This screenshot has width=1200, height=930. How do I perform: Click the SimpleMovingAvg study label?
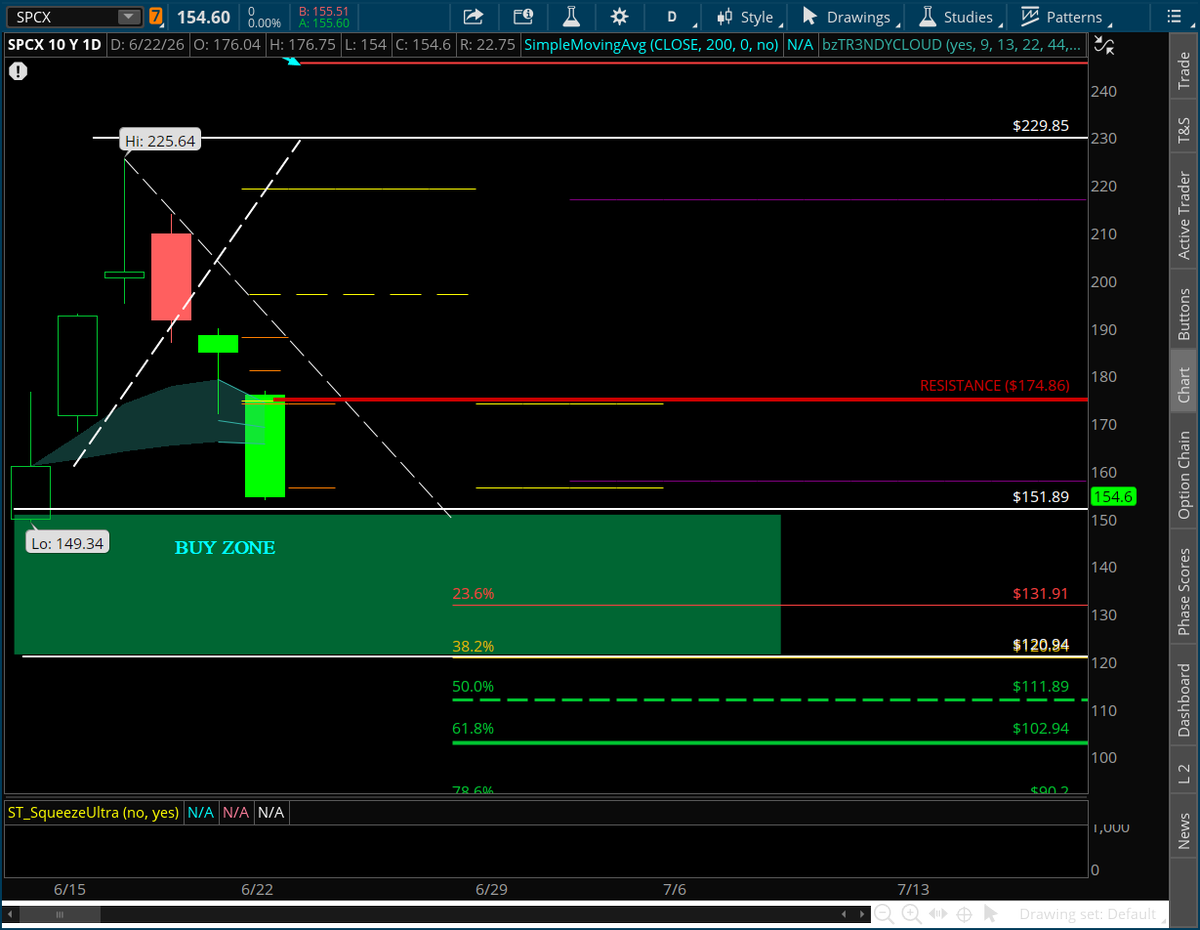pyautogui.click(x=653, y=45)
